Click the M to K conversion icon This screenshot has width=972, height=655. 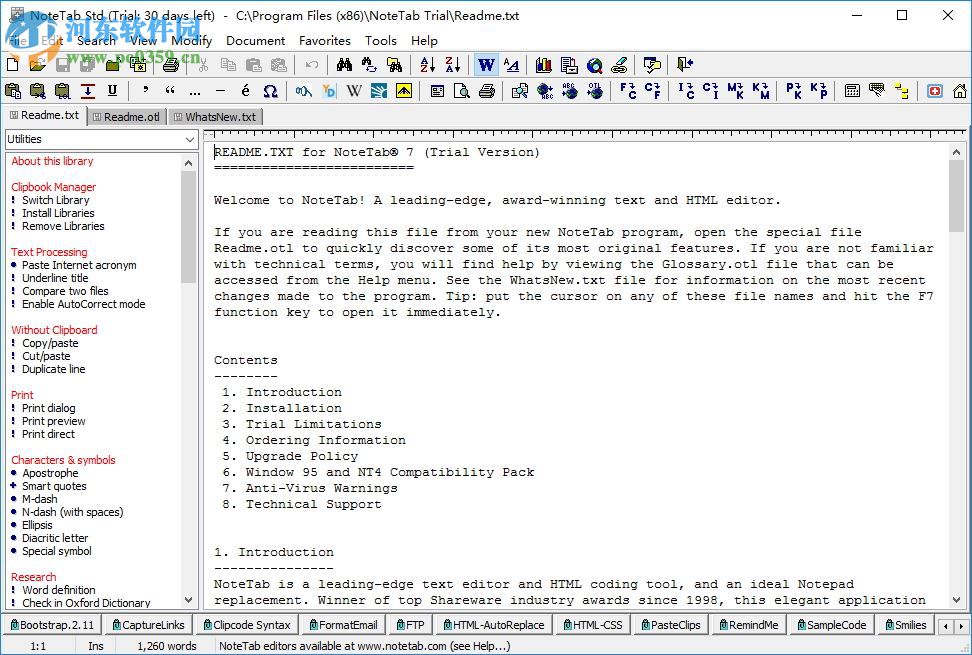tap(736, 91)
